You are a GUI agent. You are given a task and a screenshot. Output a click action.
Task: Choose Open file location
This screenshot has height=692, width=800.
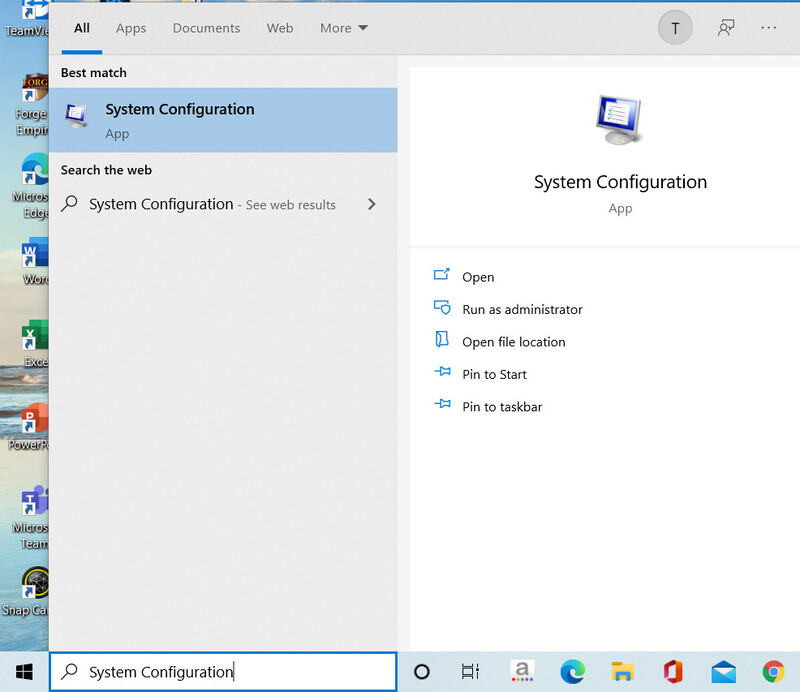[x=514, y=342]
